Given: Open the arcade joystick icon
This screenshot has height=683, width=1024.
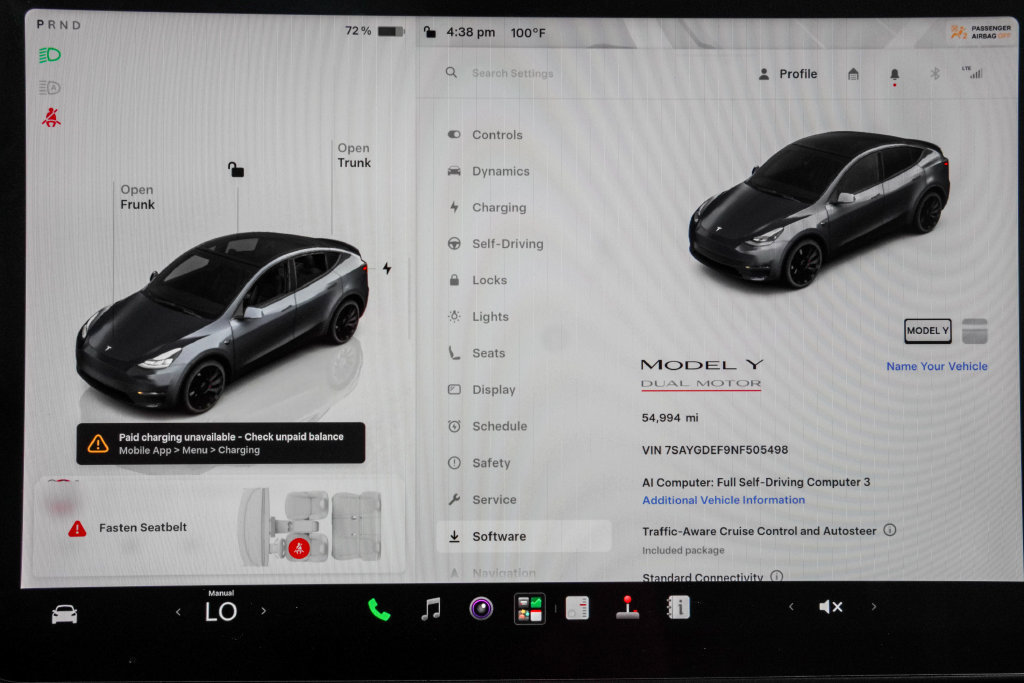Looking at the screenshot, I should [x=628, y=607].
